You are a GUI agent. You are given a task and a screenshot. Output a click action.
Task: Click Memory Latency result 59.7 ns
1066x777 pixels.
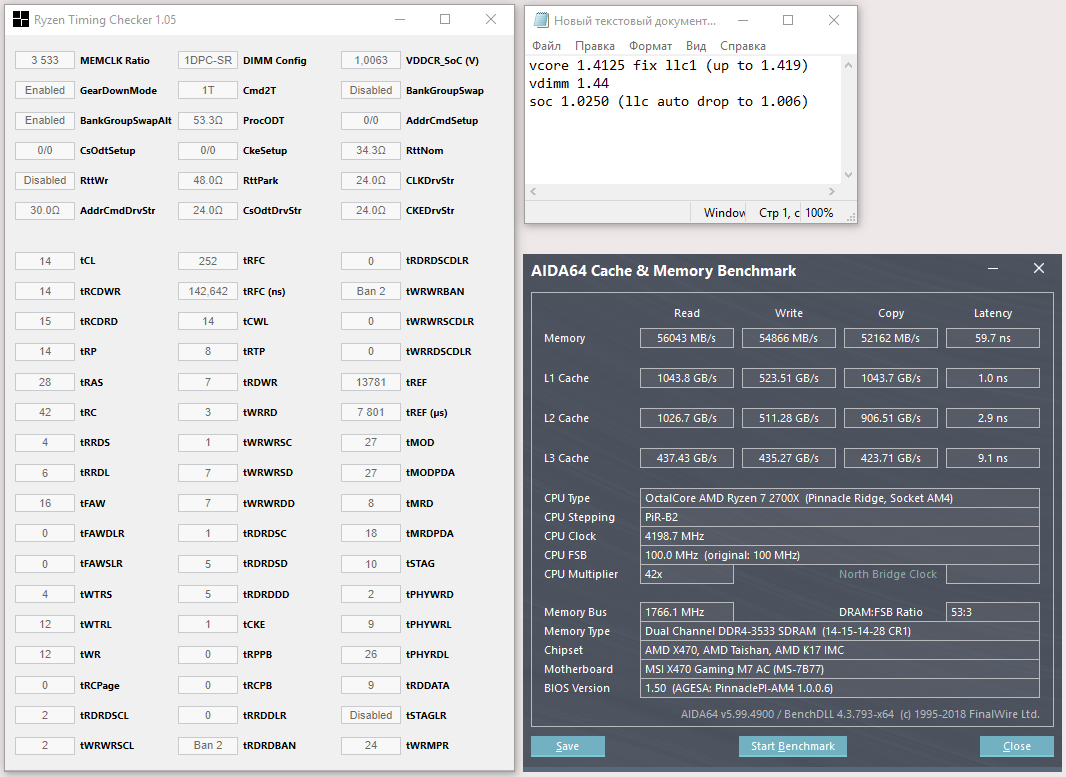click(x=993, y=338)
